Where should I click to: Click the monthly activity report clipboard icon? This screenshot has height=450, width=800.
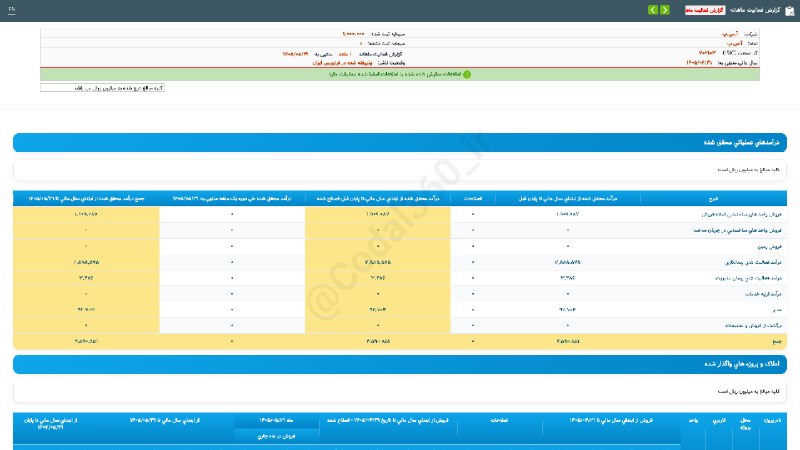[x=789, y=11]
